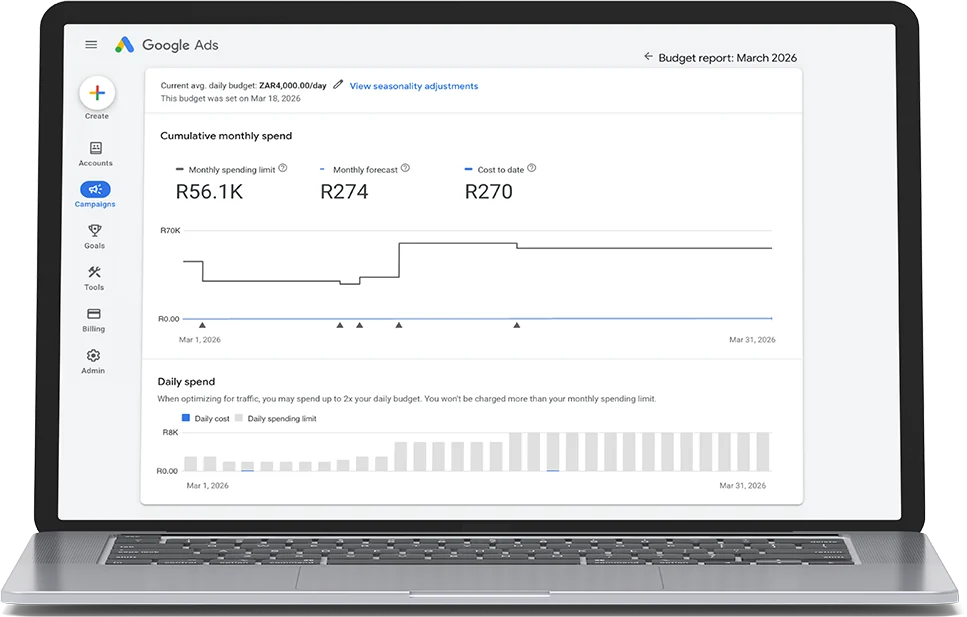Click the R8K axis label
Image resolution: width=967 pixels, height=617 pixels.
tap(170, 432)
